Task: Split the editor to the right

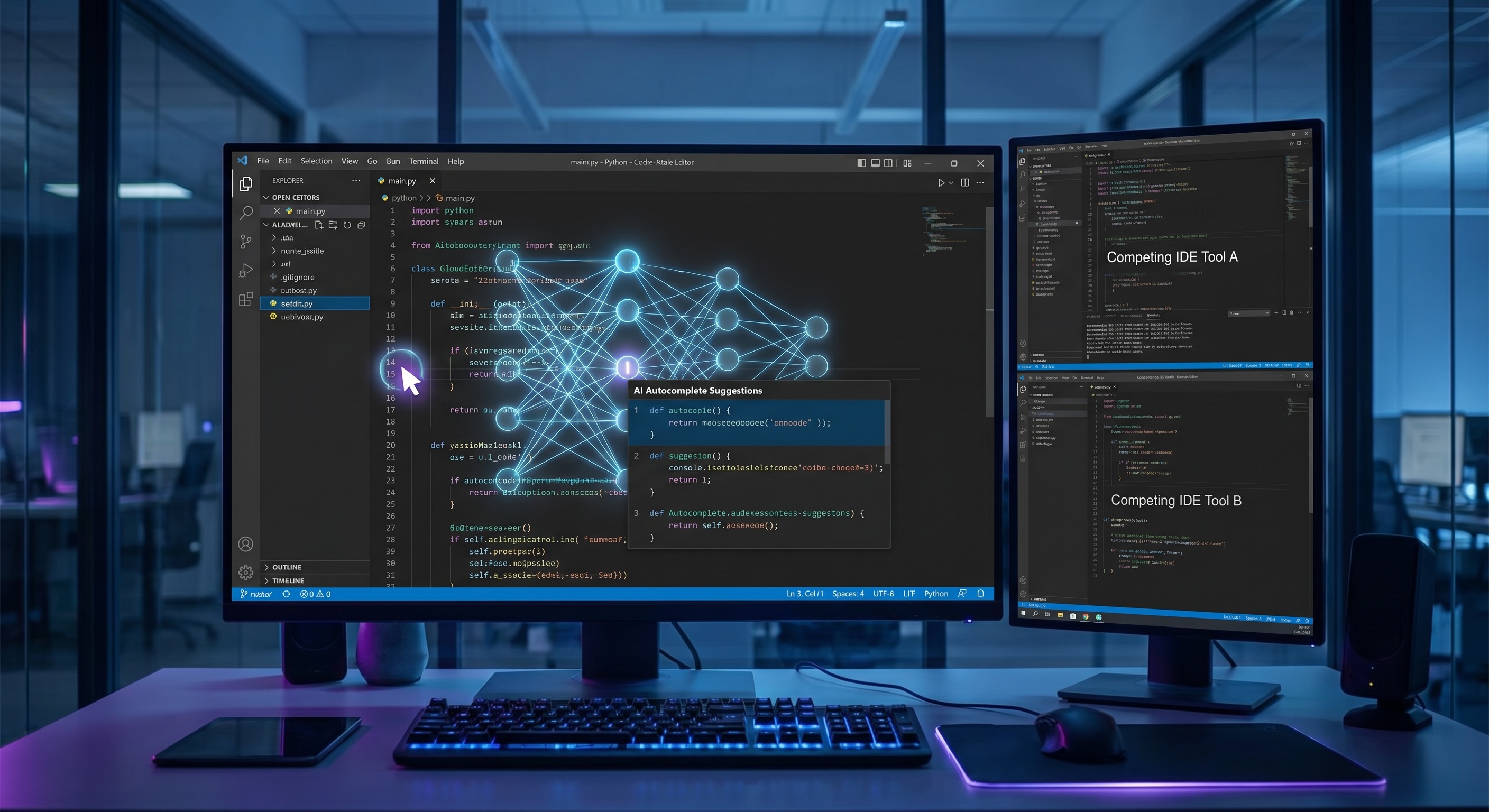Action: click(x=964, y=182)
